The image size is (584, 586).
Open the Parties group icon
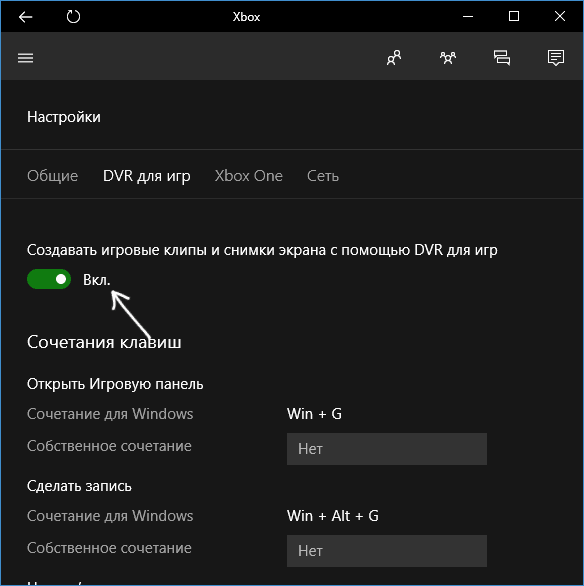tap(448, 58)
